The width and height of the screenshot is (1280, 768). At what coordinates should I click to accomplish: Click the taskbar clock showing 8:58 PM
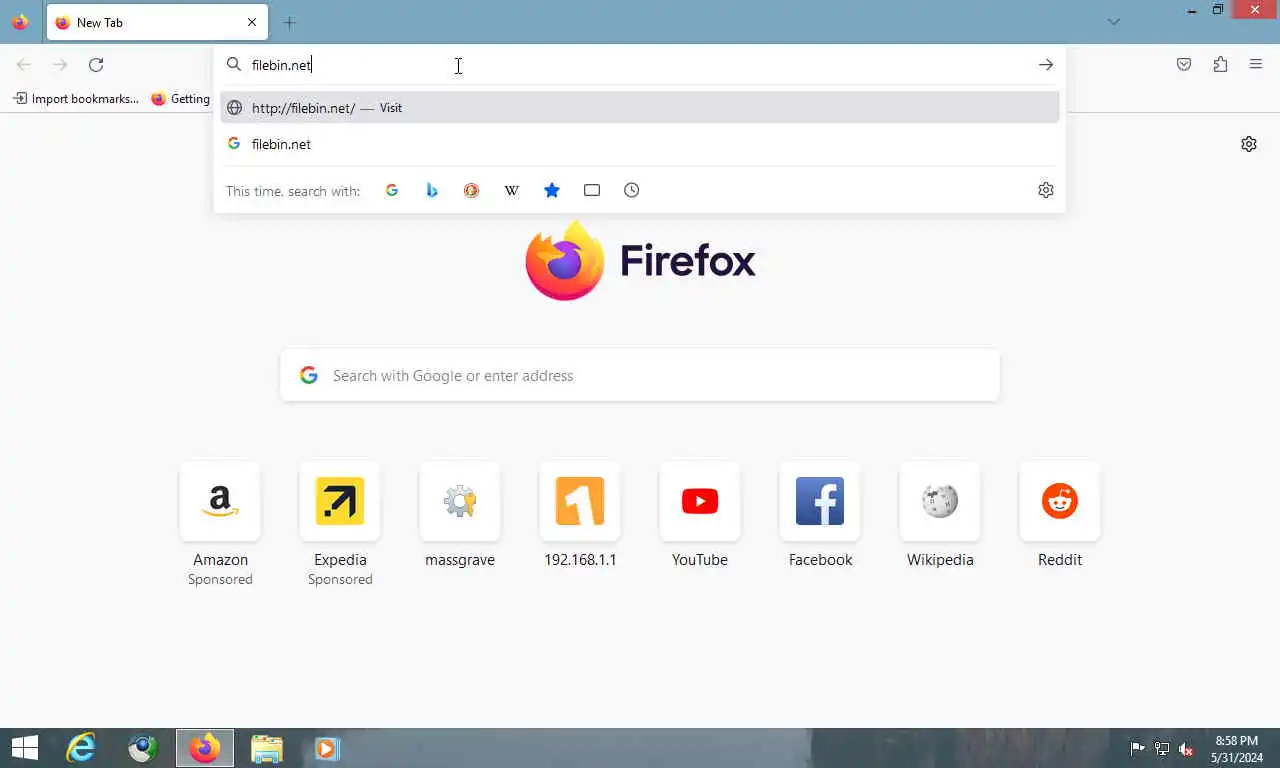point(1237,749)
